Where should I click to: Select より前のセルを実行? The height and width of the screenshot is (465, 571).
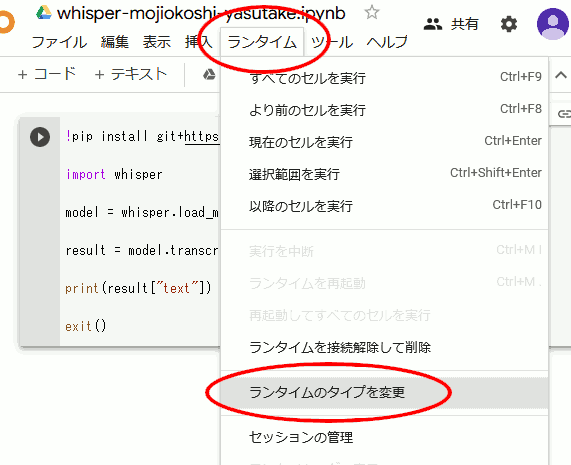tap(385, 110)
